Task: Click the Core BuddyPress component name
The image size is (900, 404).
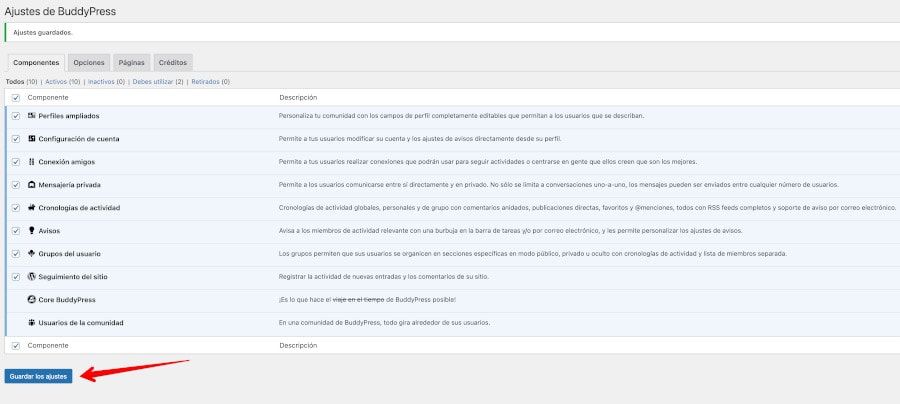Action: (67, 300)
